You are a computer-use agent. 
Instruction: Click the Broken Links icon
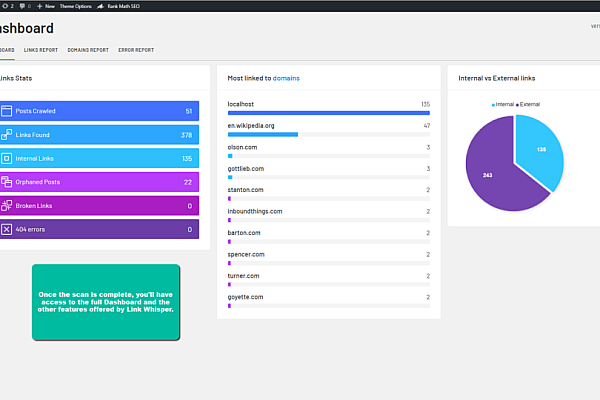point(7,206)
